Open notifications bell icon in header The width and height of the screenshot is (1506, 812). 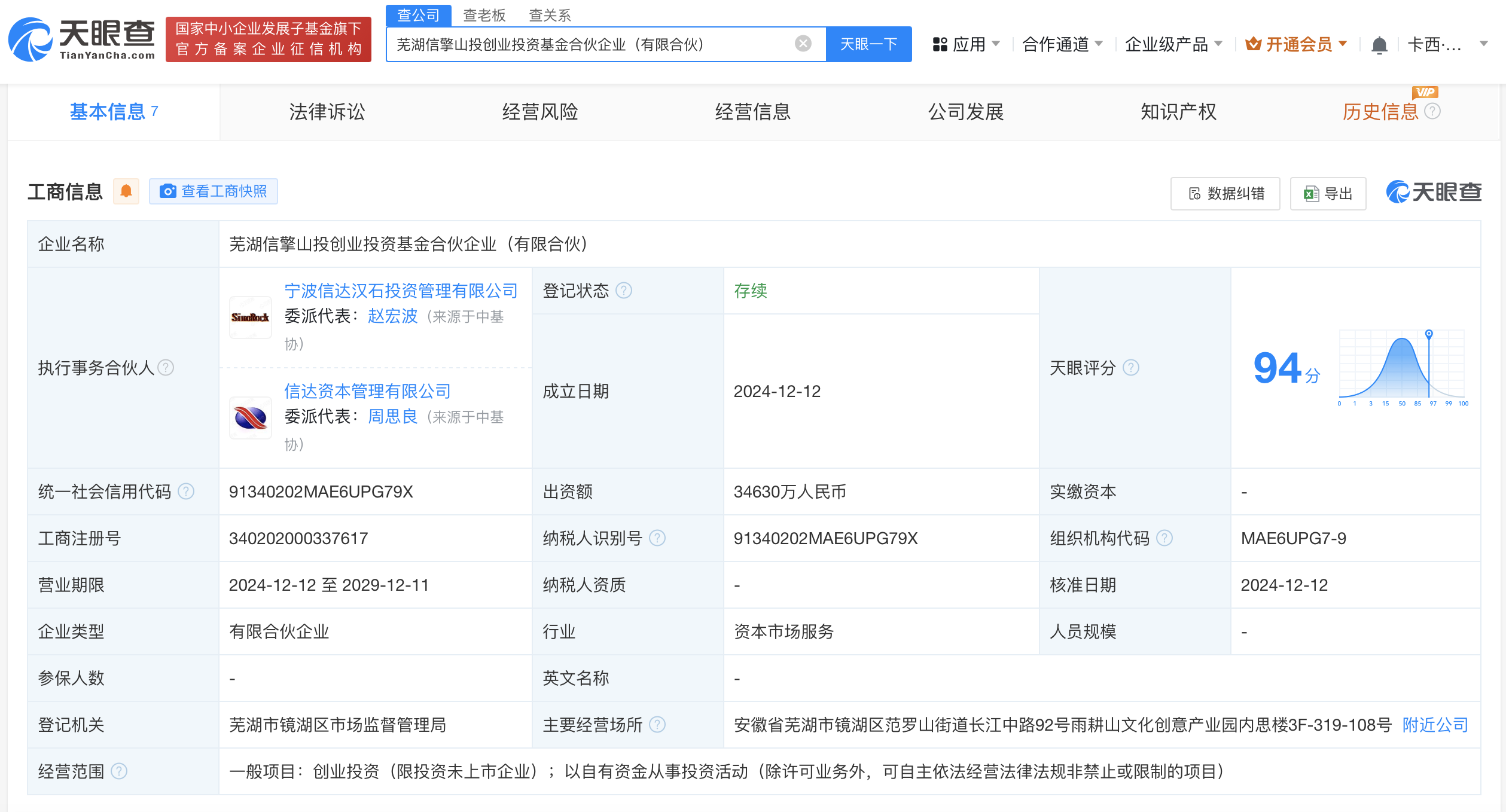(x=1379, y=45)
